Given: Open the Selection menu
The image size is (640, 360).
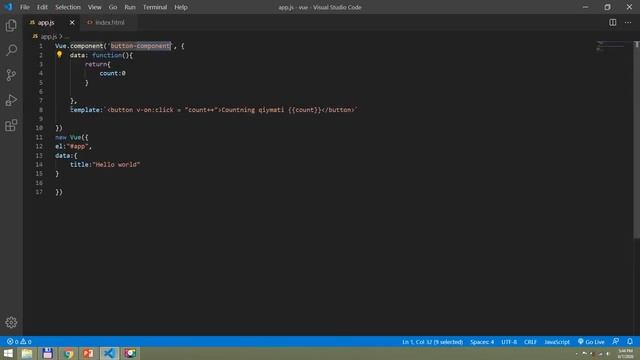Looking at the screenshot, I should click(68, 7).
